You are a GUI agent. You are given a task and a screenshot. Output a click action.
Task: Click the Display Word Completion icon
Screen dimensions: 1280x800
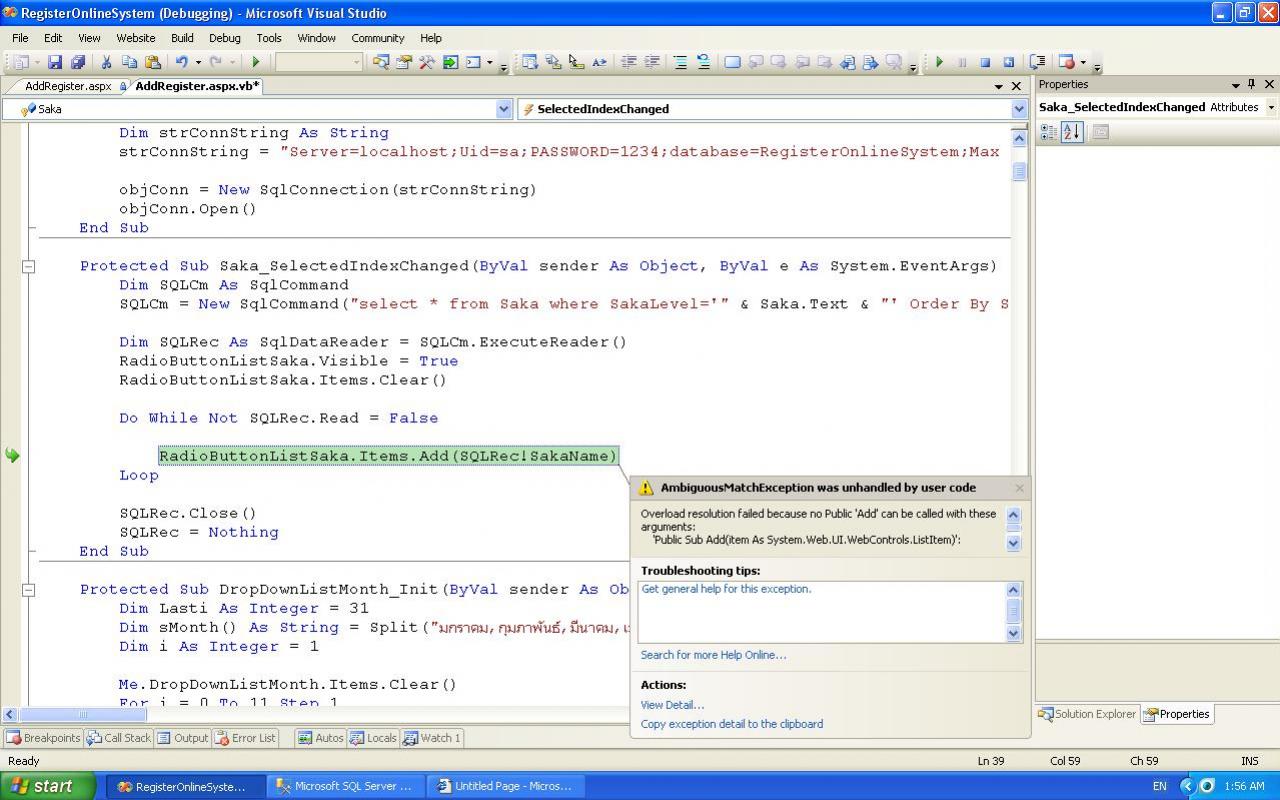tap(599, 62)
